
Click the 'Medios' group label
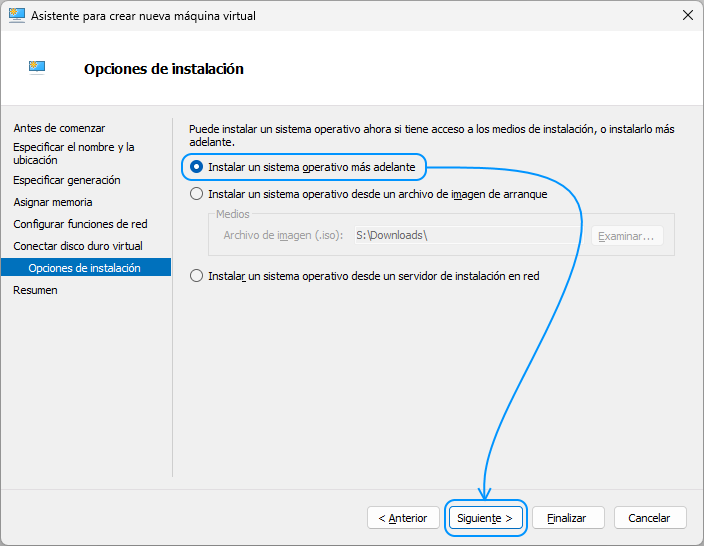[233, 214]
